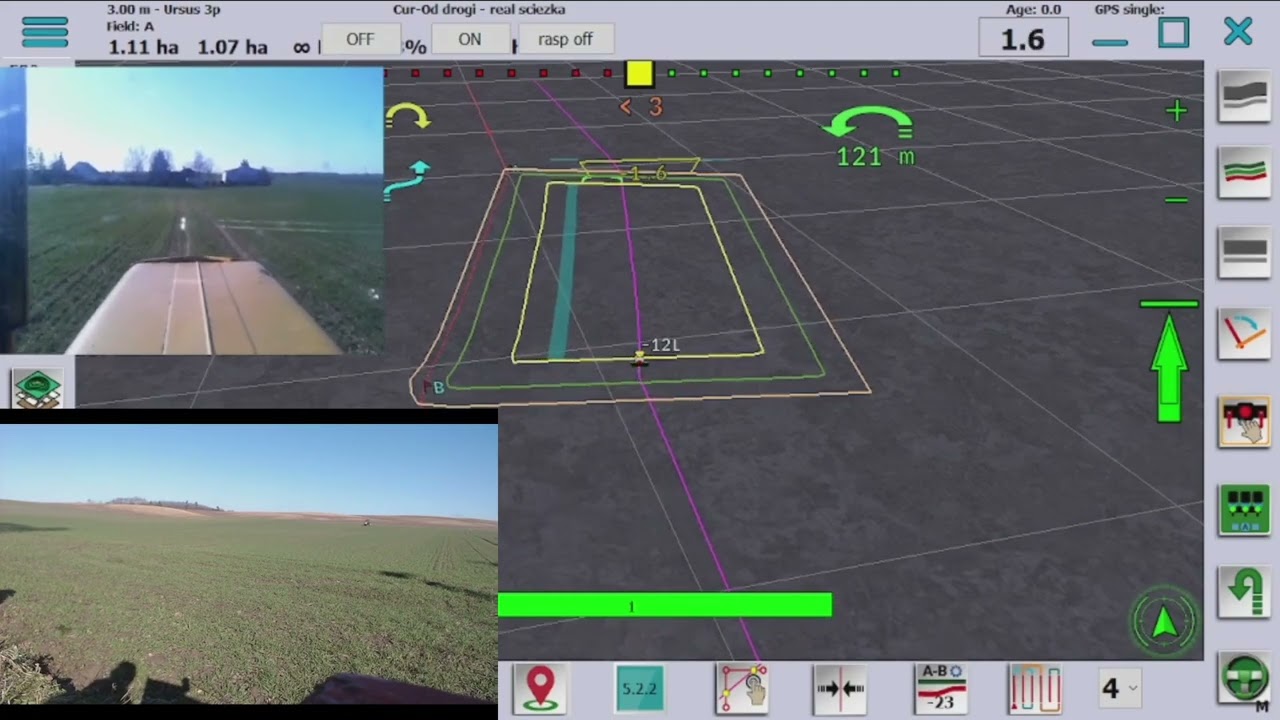The image size is (1280, 720).
Task: Open the tram lines angle tool
Action: pyautogui.click(x=1244, y=335)
